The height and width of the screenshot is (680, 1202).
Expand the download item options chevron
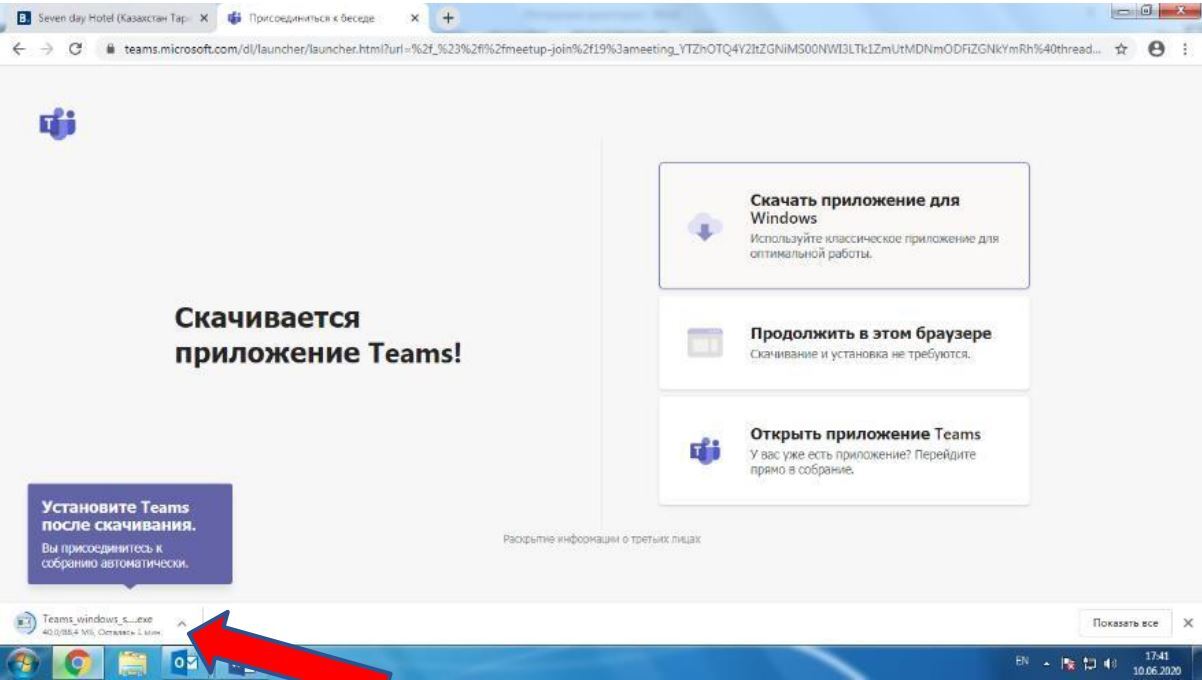point(182,623)
